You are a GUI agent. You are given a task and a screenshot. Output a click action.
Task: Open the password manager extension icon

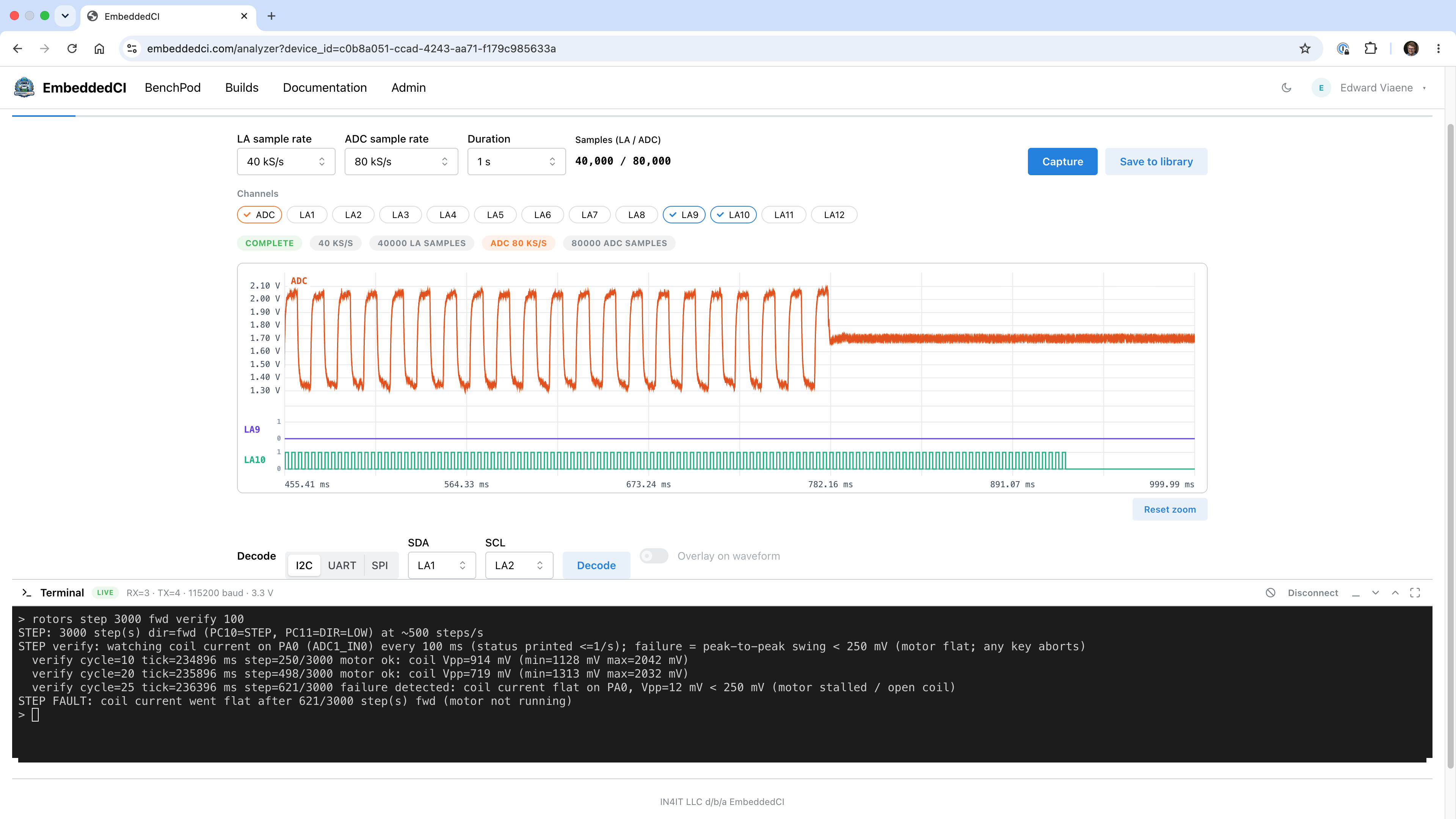pos(1343,49)
